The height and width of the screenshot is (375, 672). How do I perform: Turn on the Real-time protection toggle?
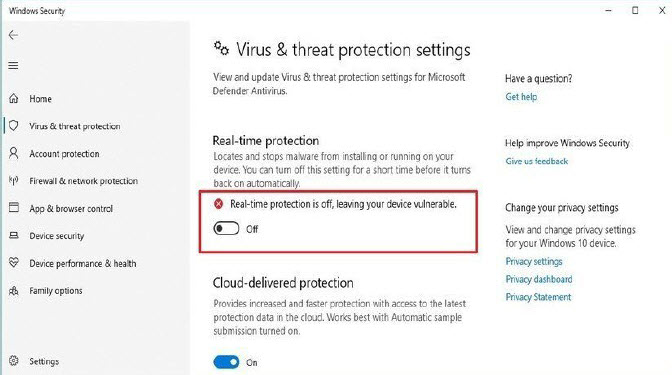coord(226,228)
